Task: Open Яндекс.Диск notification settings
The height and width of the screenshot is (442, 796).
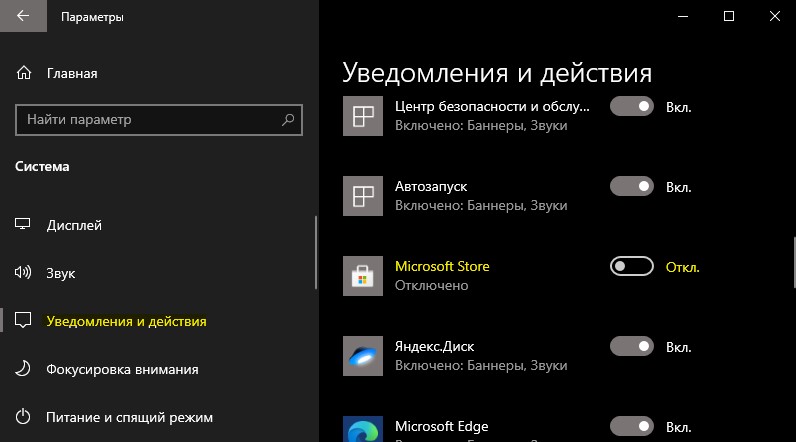Action: [x=435, y=347]
